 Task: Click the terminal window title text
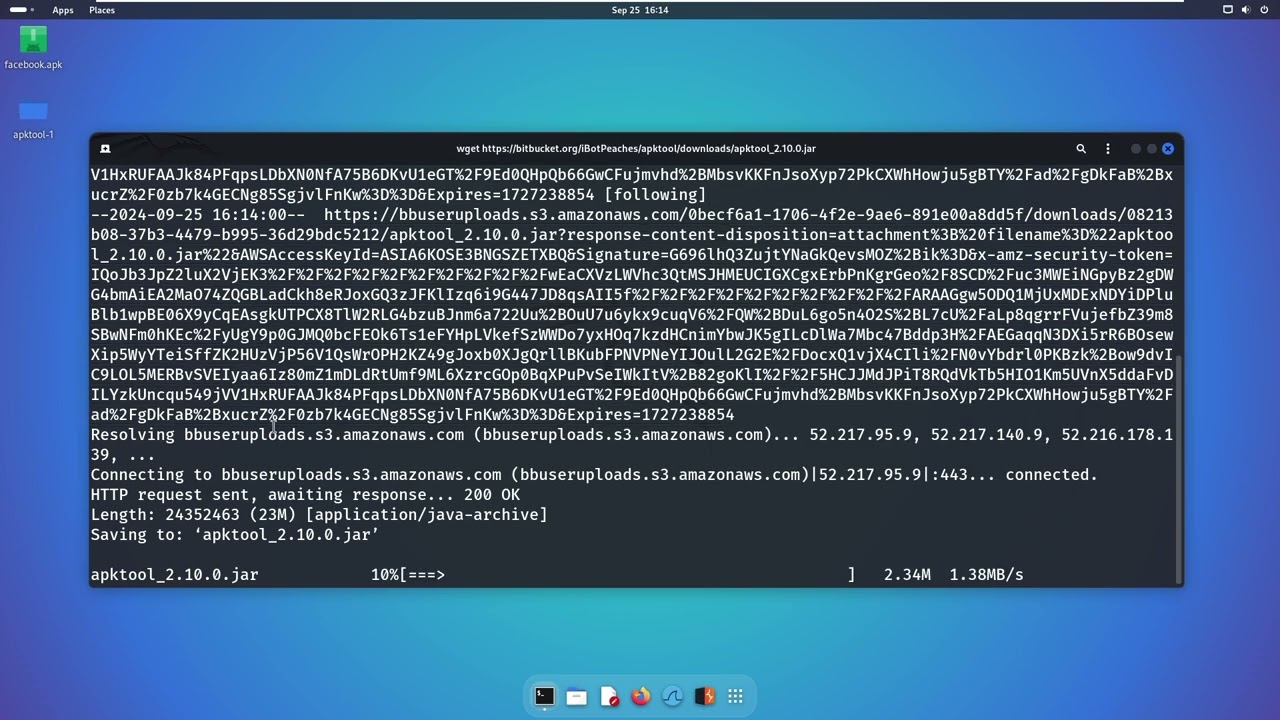pos(636,148)
